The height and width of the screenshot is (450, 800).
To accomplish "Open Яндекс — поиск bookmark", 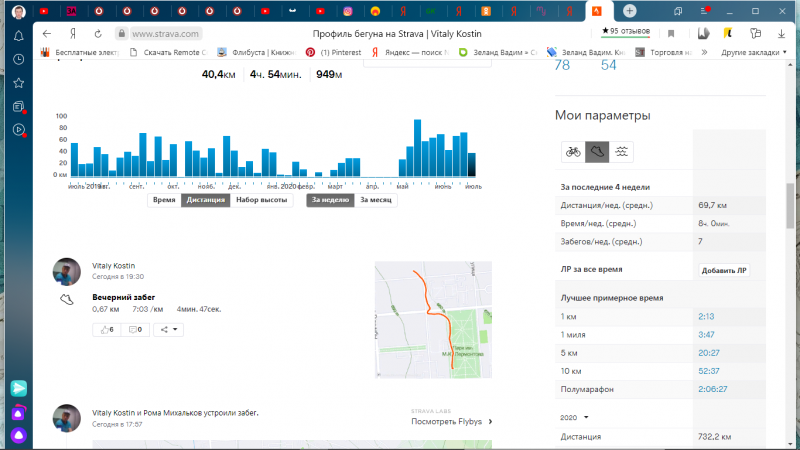I will (x=410, y=52).
